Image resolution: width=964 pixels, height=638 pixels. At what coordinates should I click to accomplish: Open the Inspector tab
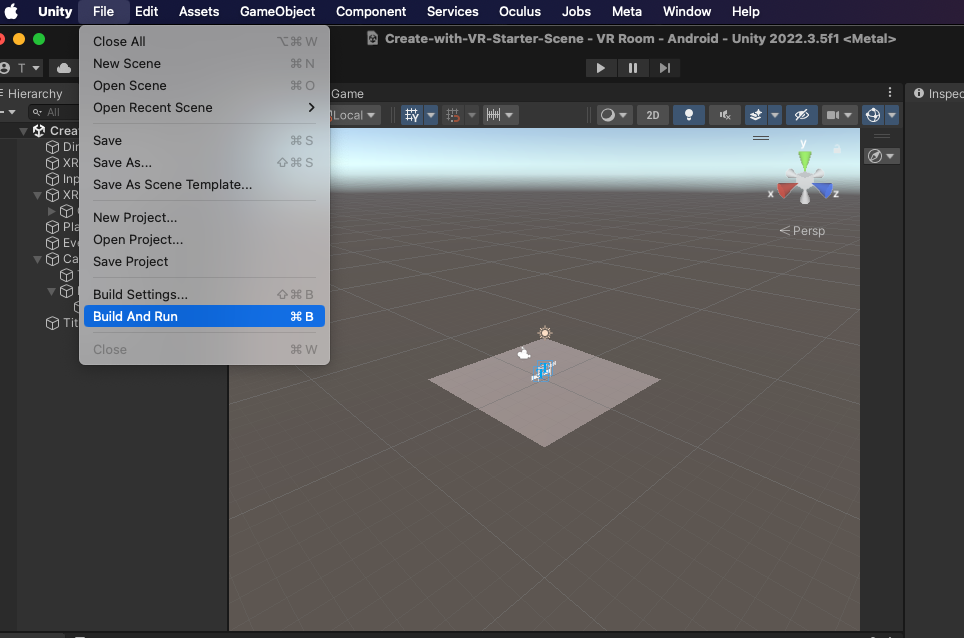937,93
